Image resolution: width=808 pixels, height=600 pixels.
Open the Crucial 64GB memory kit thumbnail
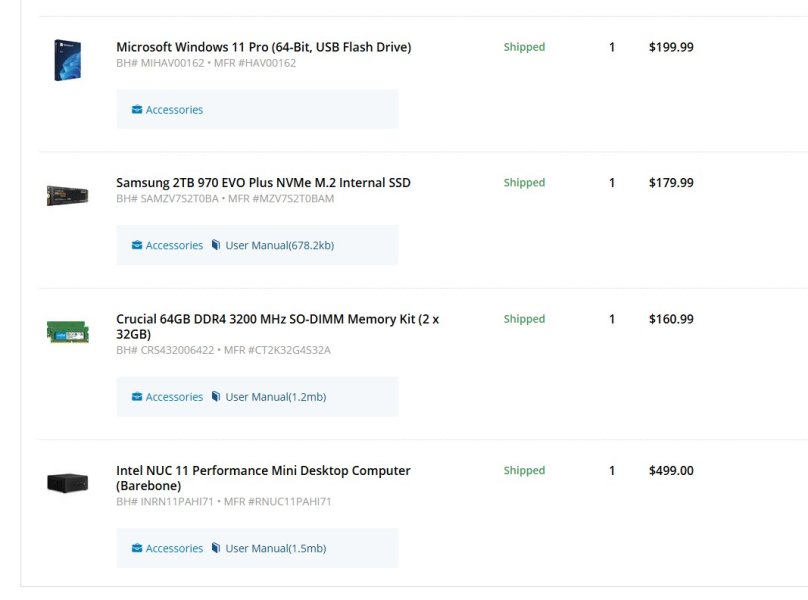click(68, 331)
